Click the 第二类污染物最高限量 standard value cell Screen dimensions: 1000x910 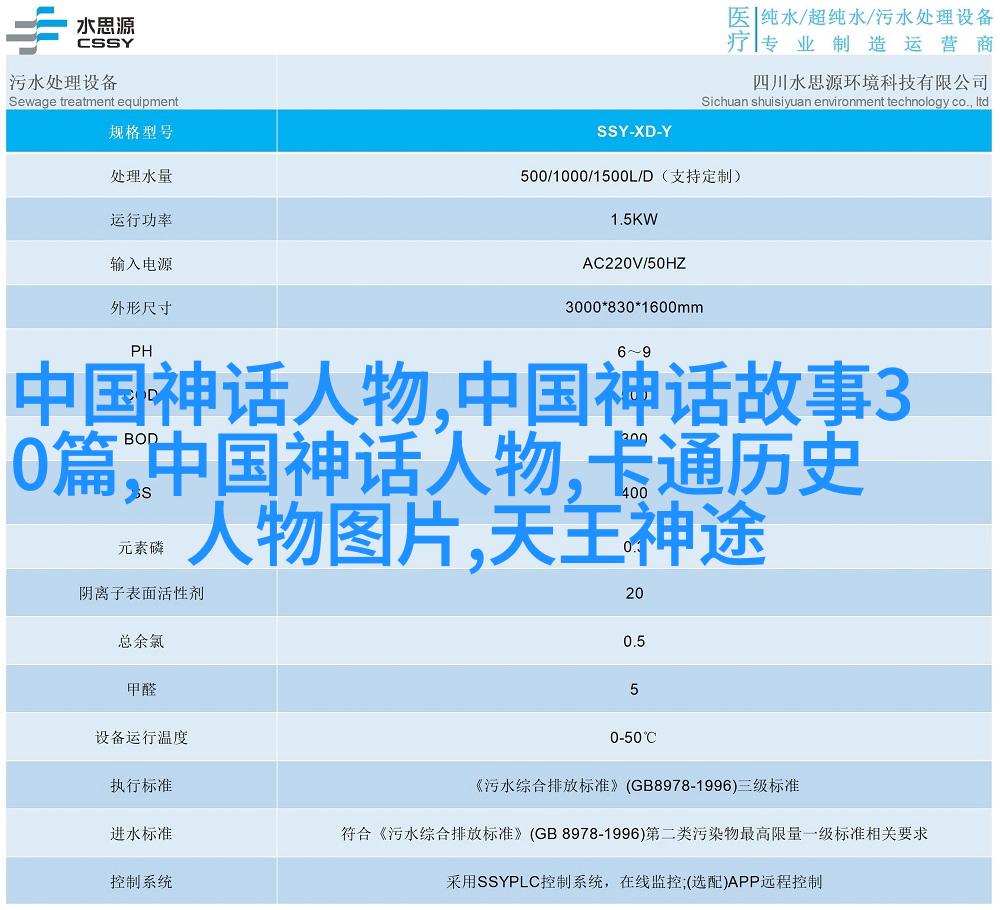click(x=634, y=833)
